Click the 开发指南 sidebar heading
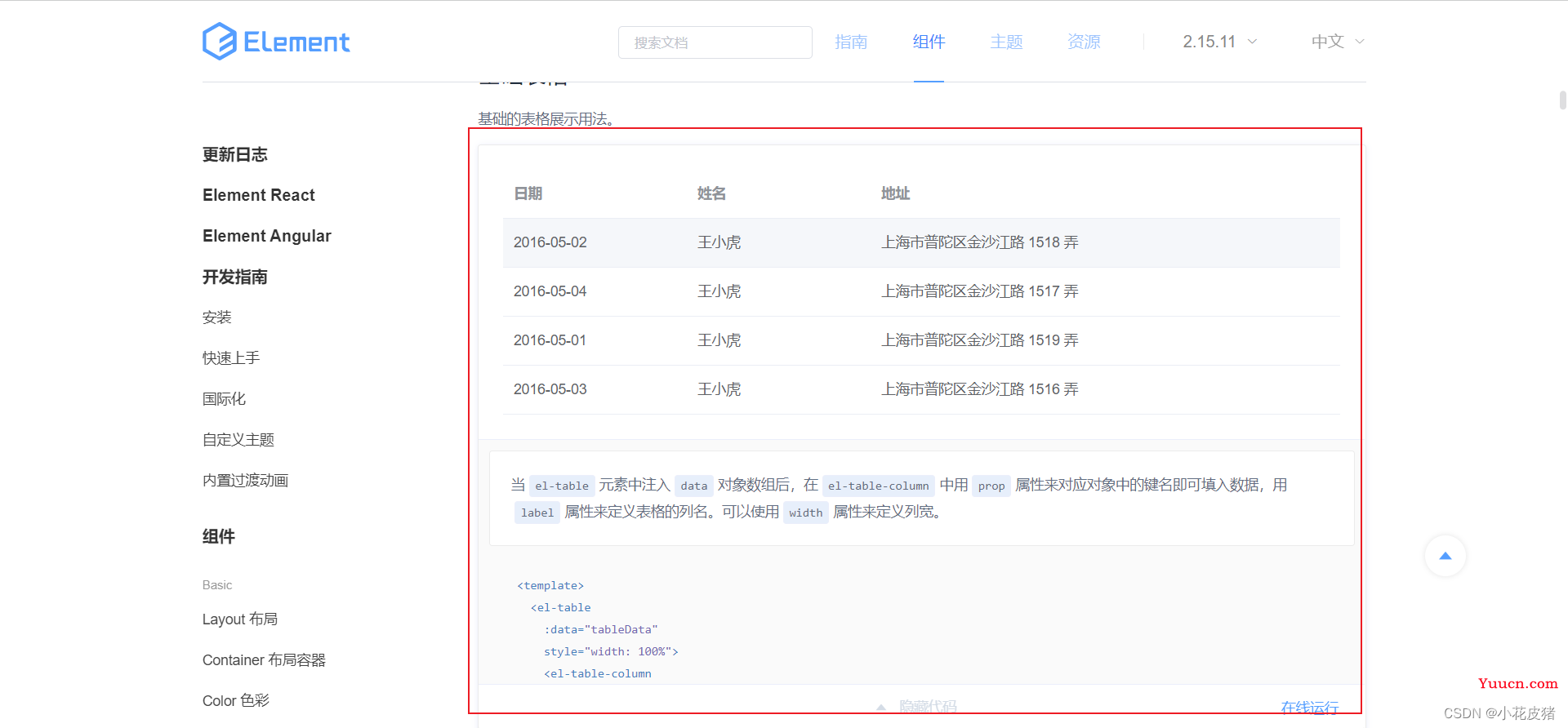This screenshot has height=728, width=1568. click(235, 277)
